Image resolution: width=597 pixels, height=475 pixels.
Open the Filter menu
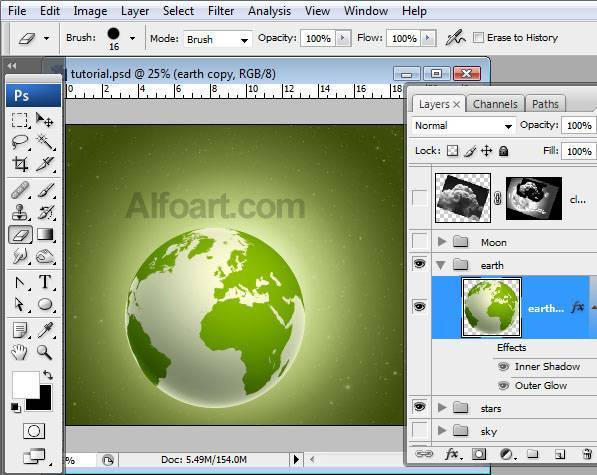221,11
